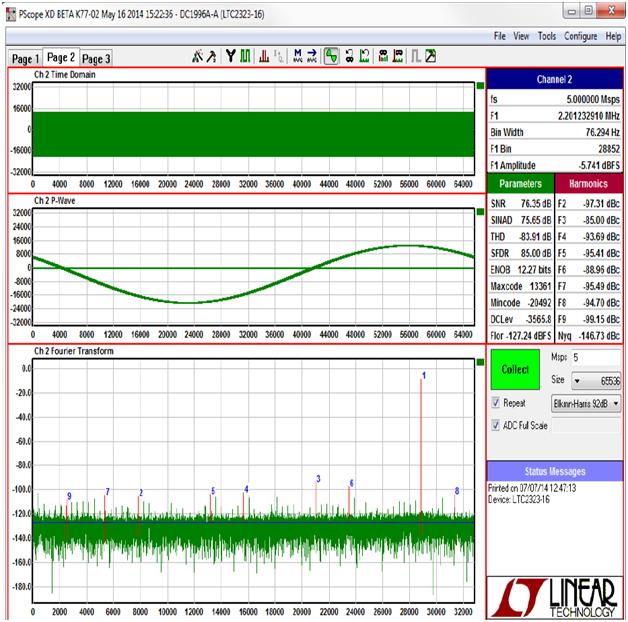Click the blue 'M' averaging icon
Image resolution: width=628 pixels, height=622 pixels.
(x=296, y=57)
